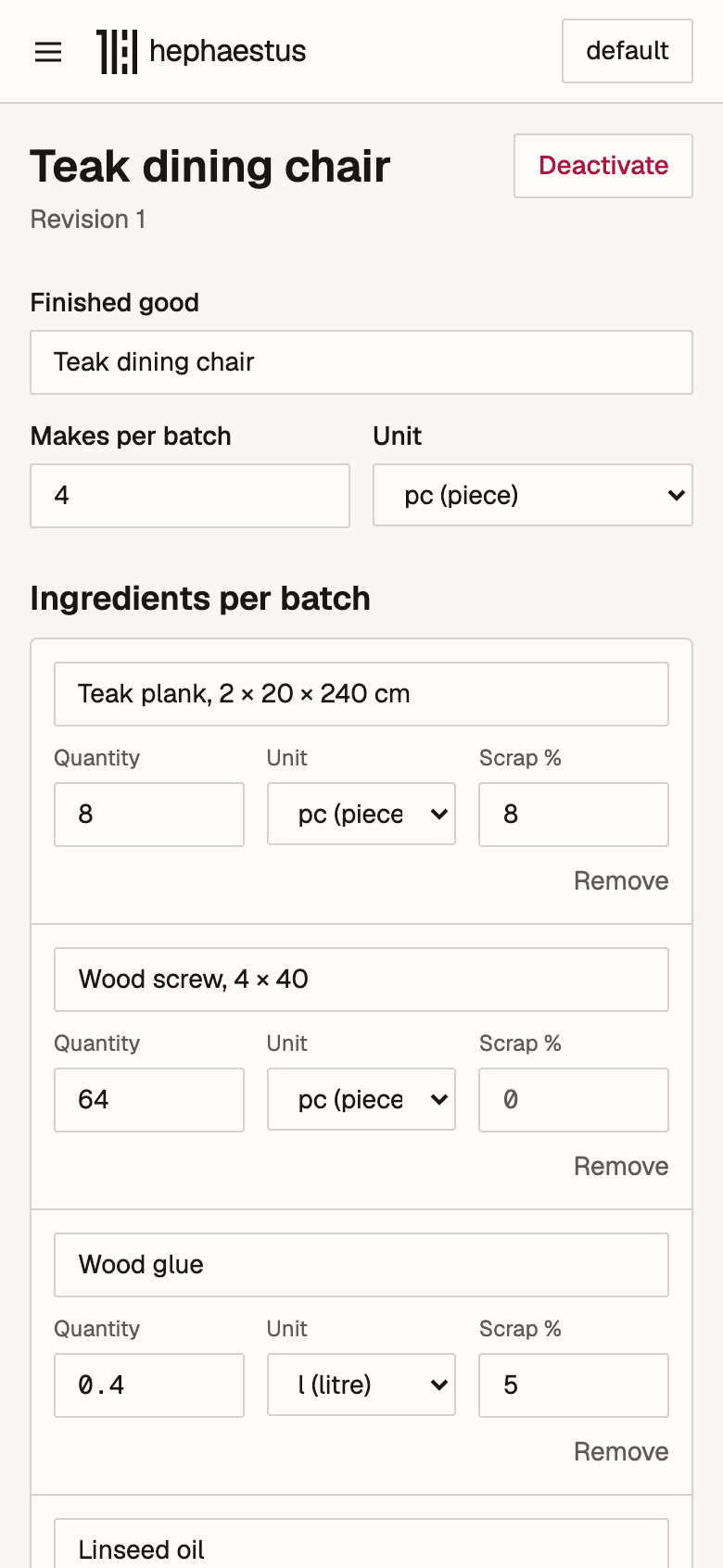Edit the Wood screw ingredient name field
Viewport: 723px width, 1568px height.
[x=361, y=980]
